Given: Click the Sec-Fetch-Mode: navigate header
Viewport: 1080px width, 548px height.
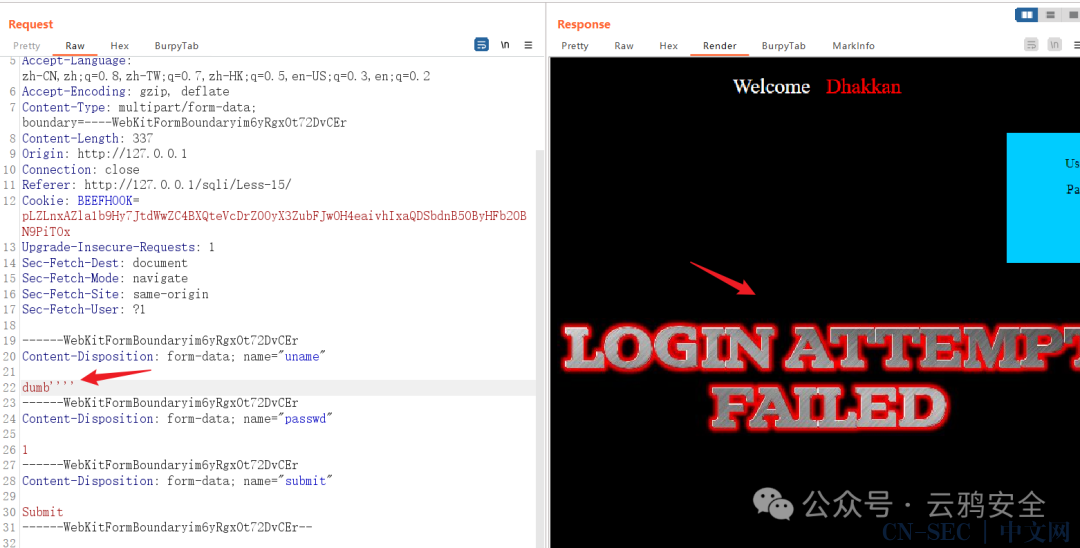Looking at the screenshot, I should (x=104, y=278).
